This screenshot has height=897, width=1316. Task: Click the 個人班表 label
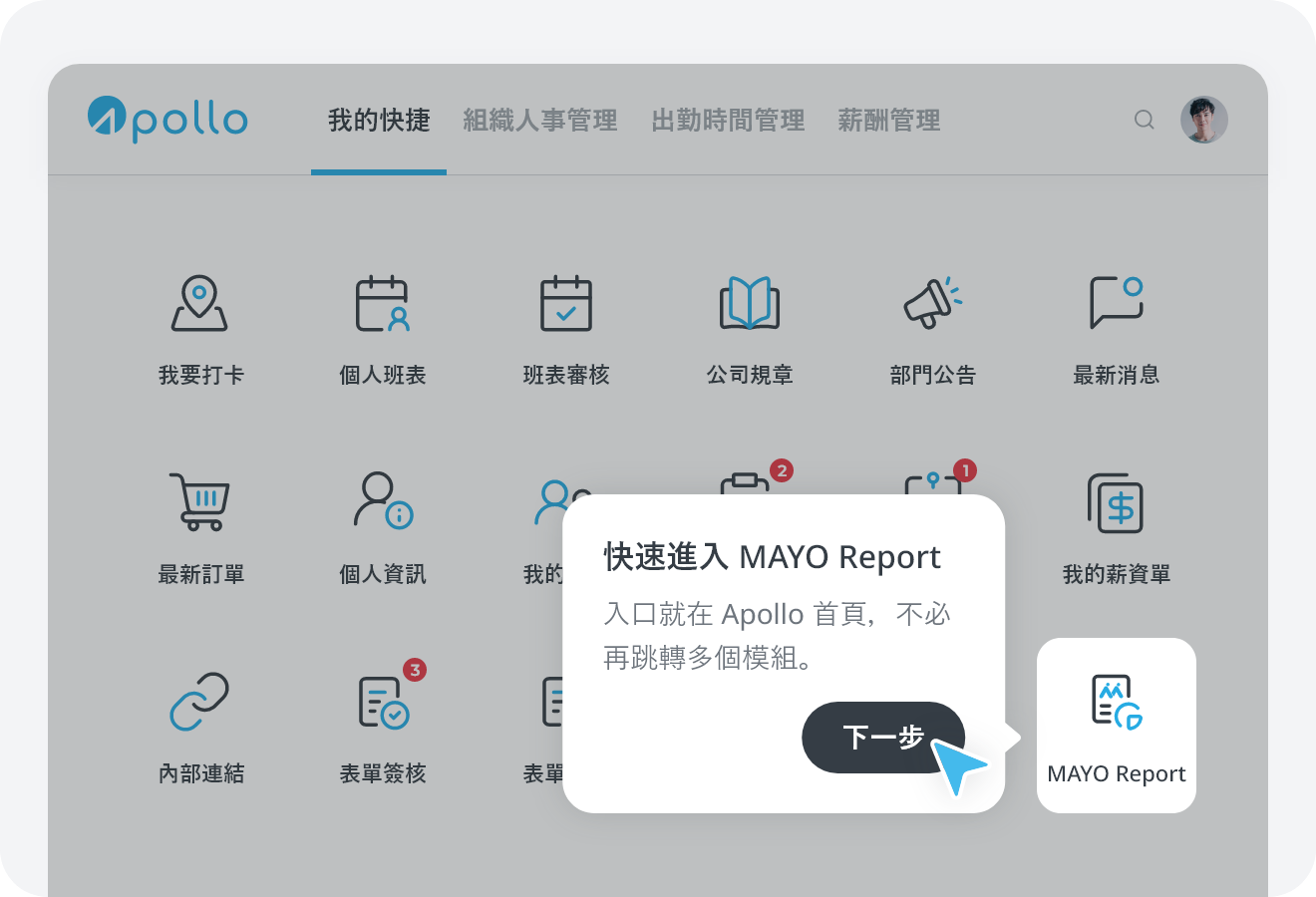383,375
